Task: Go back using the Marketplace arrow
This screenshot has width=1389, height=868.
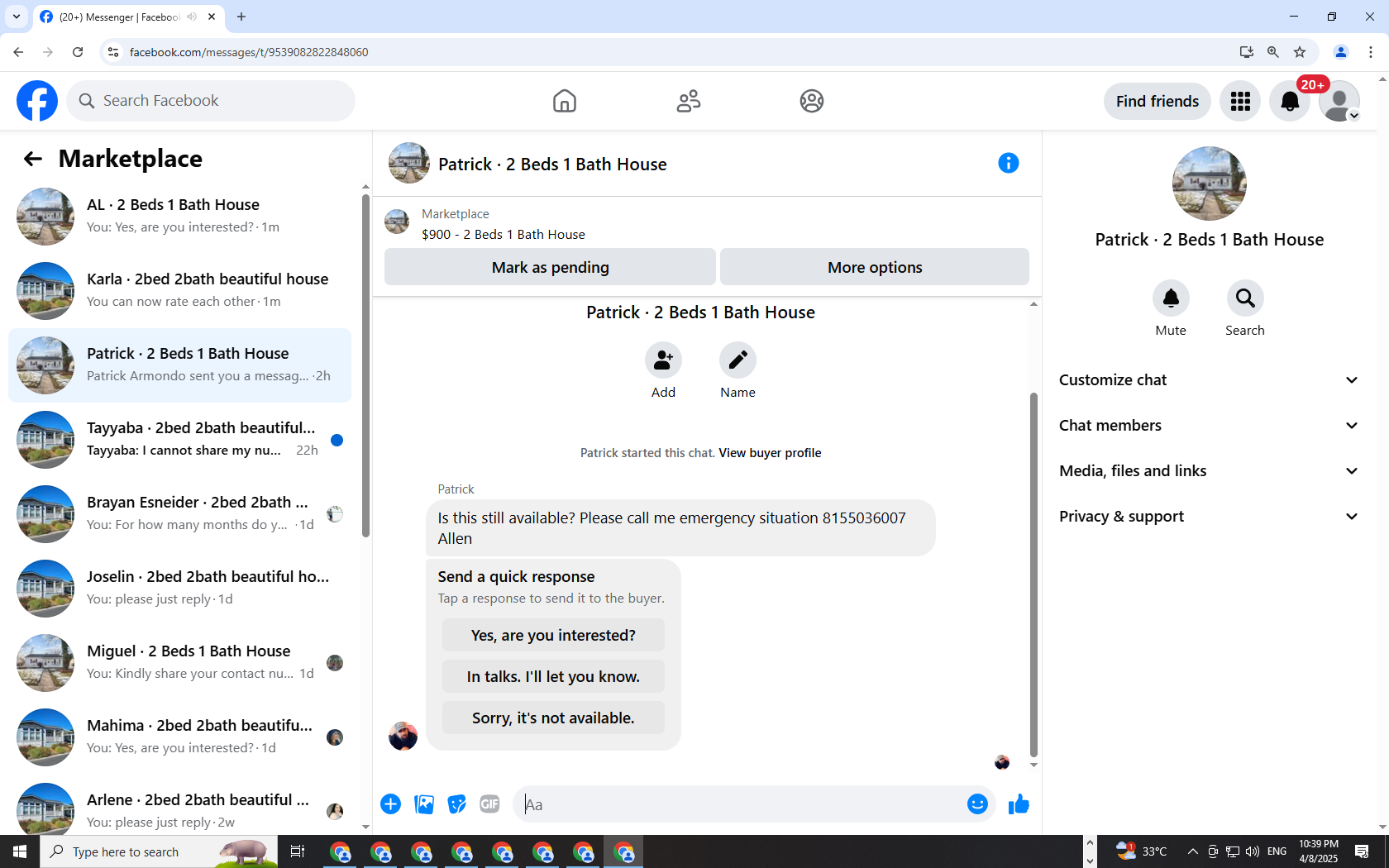Action: tap(33, 159)
